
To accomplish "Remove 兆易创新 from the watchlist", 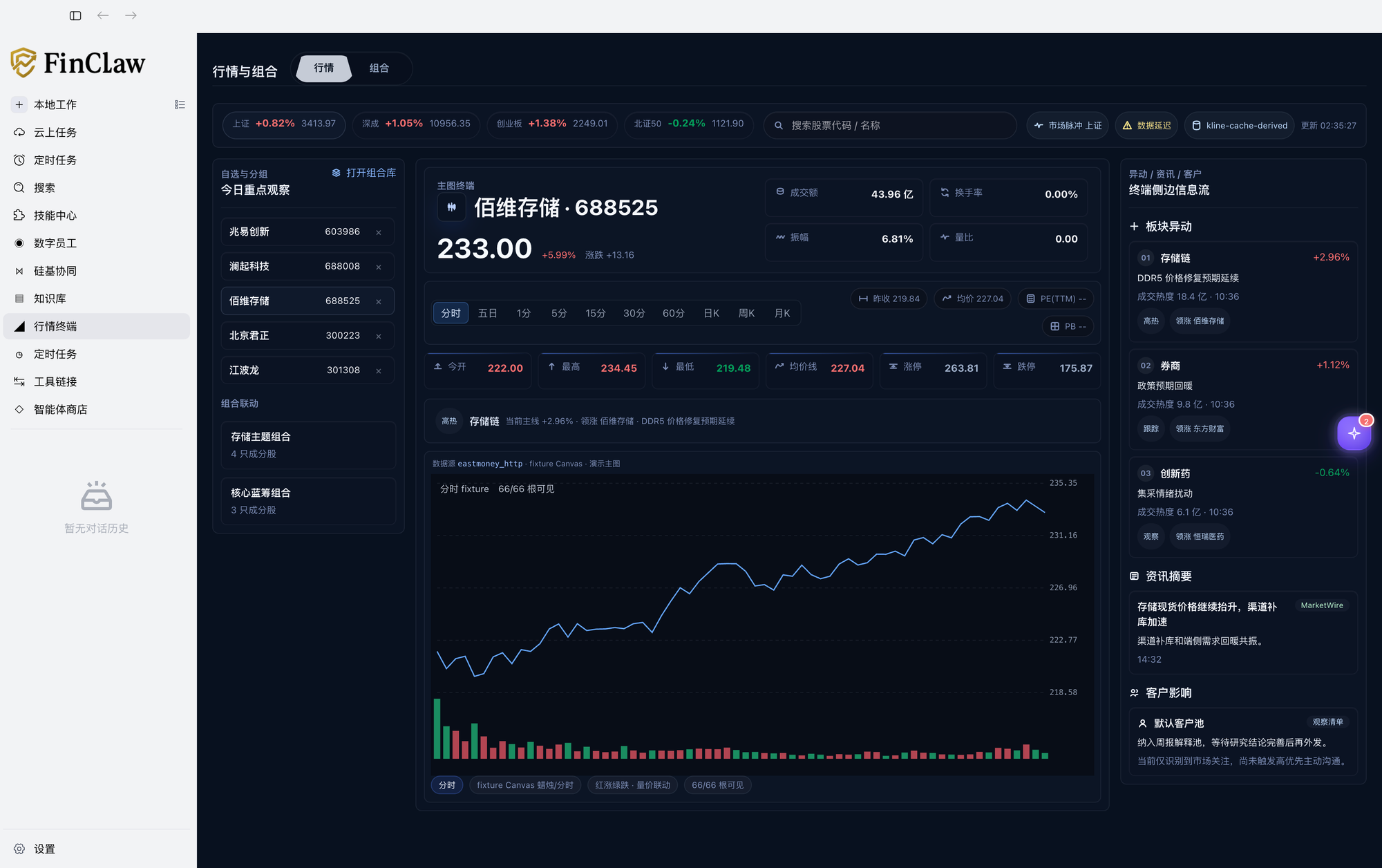I will click(379, 232).
